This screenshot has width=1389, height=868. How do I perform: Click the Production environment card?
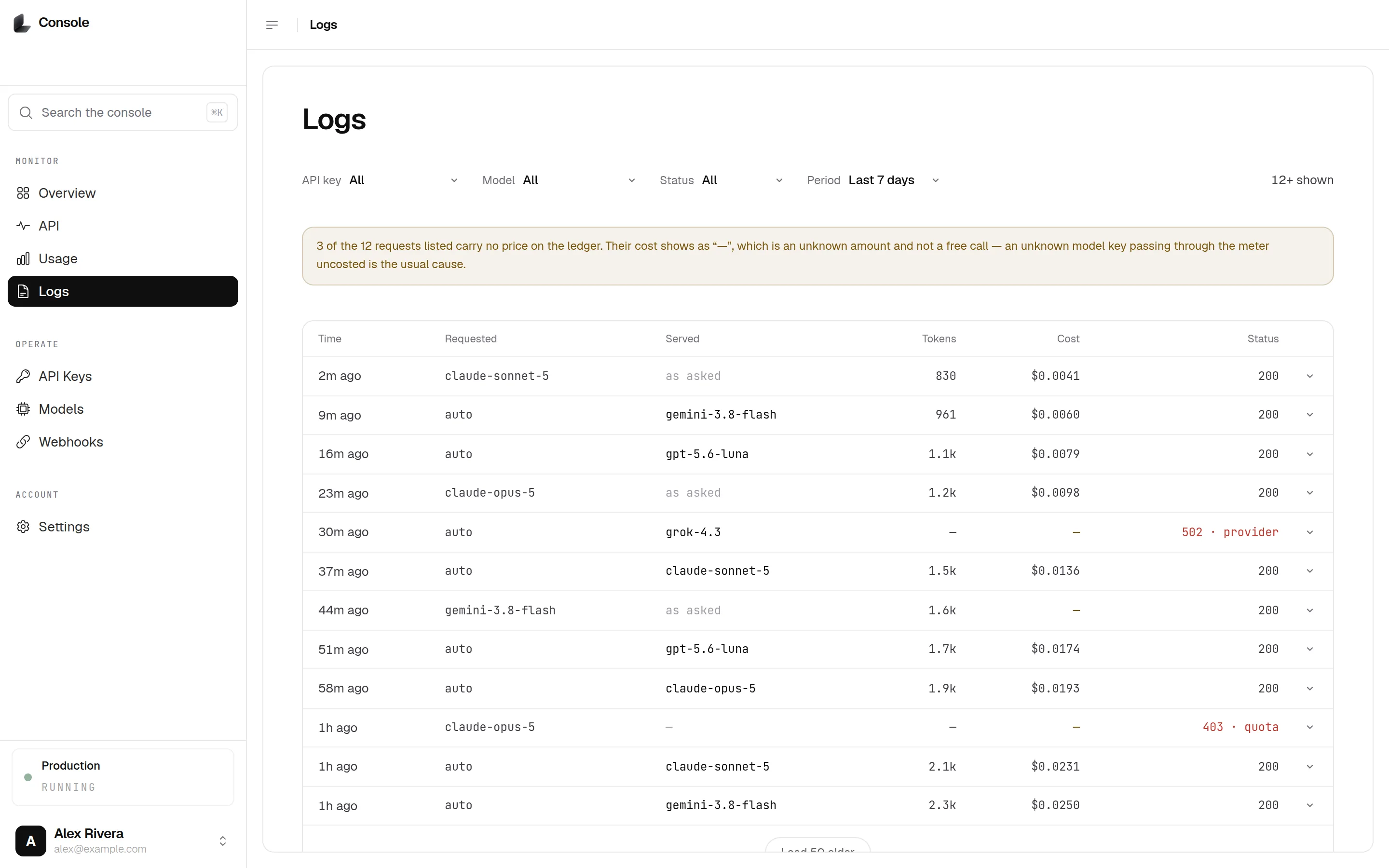click(x=123, y=777)
